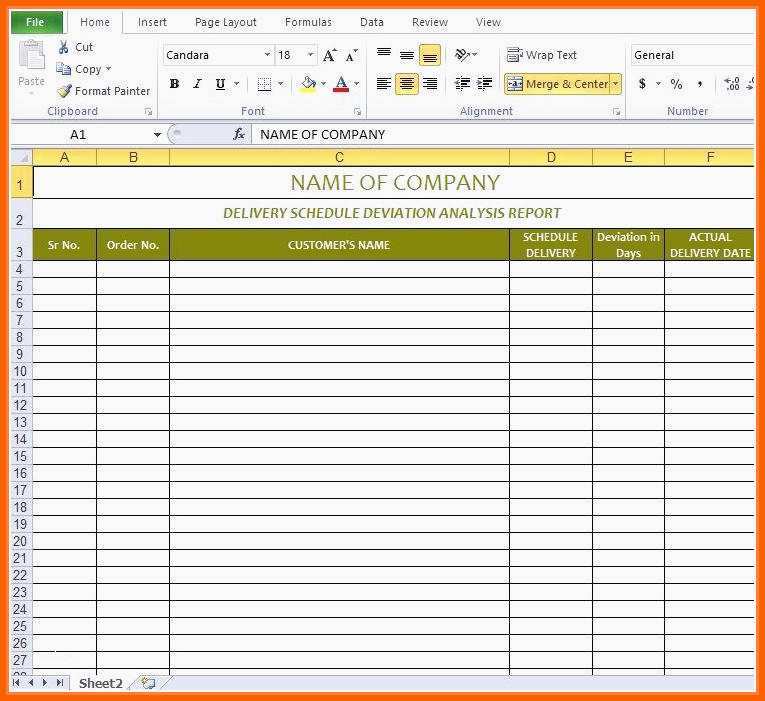This screenshot has width=765, height=701.
Task: Toggle Wrap Text on the cell
Action: click(542, 55)
